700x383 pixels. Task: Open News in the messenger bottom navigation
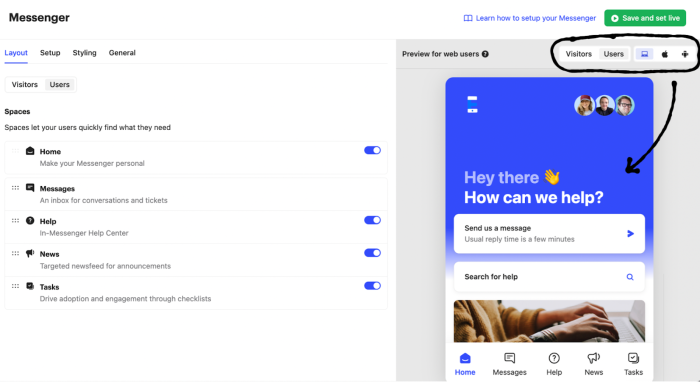click(594, 364)
